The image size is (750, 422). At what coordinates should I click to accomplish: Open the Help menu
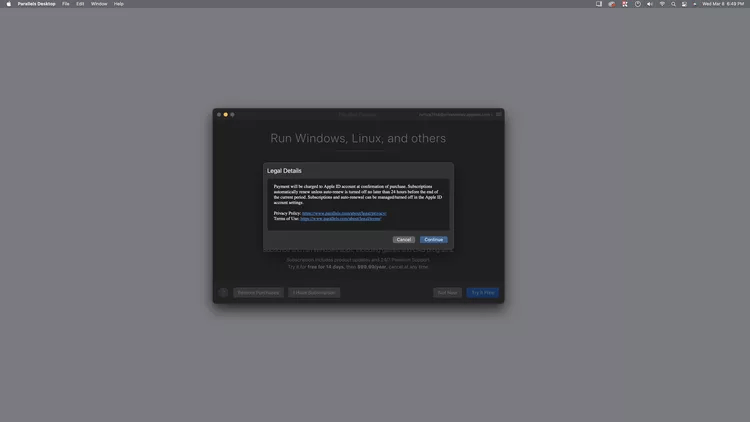pos(119,4)
